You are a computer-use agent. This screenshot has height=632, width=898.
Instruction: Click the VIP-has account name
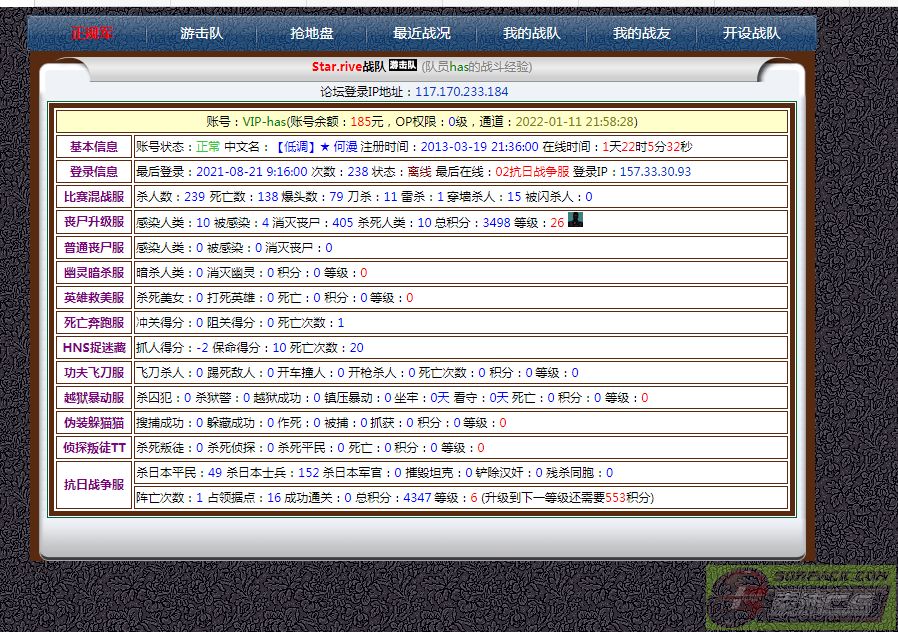[x=264, y=121]
